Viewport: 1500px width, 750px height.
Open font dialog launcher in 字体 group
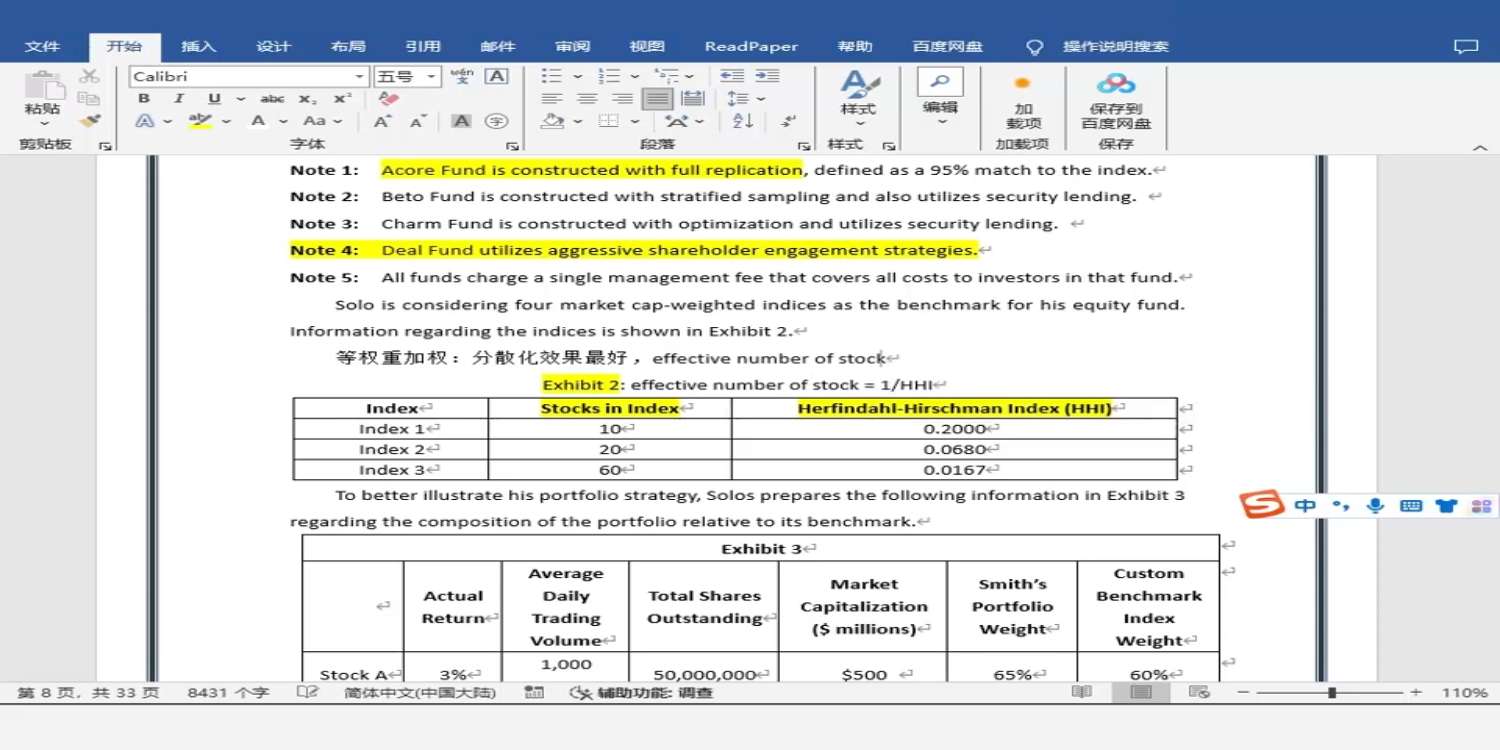click(512, 146)
